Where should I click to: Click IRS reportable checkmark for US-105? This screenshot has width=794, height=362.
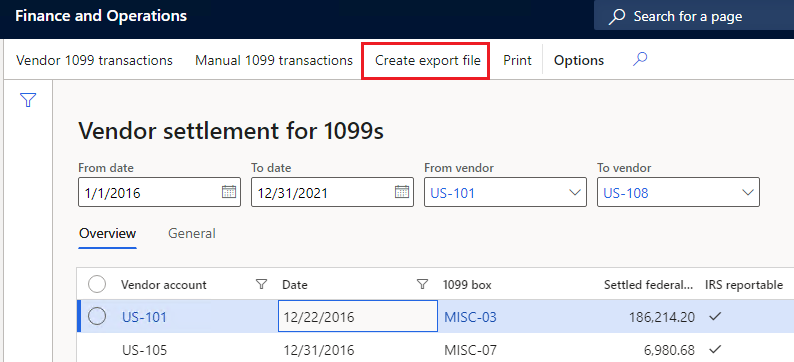click(715, 349)
